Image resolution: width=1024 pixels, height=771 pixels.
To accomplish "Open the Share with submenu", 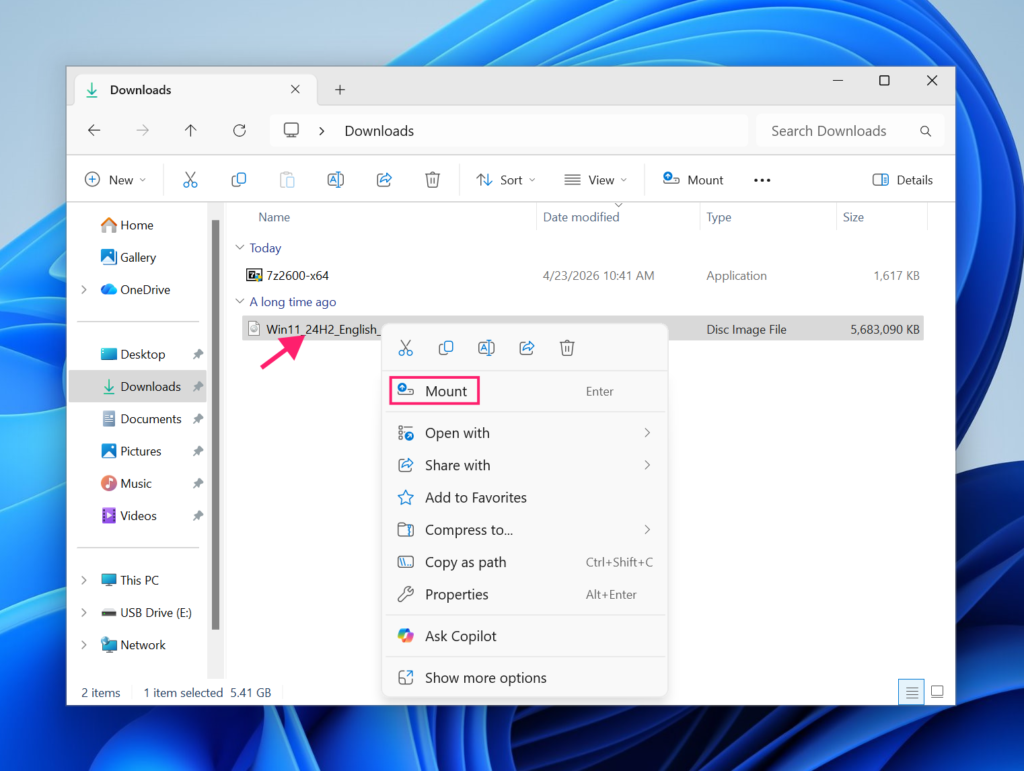I will coord(526,465).
